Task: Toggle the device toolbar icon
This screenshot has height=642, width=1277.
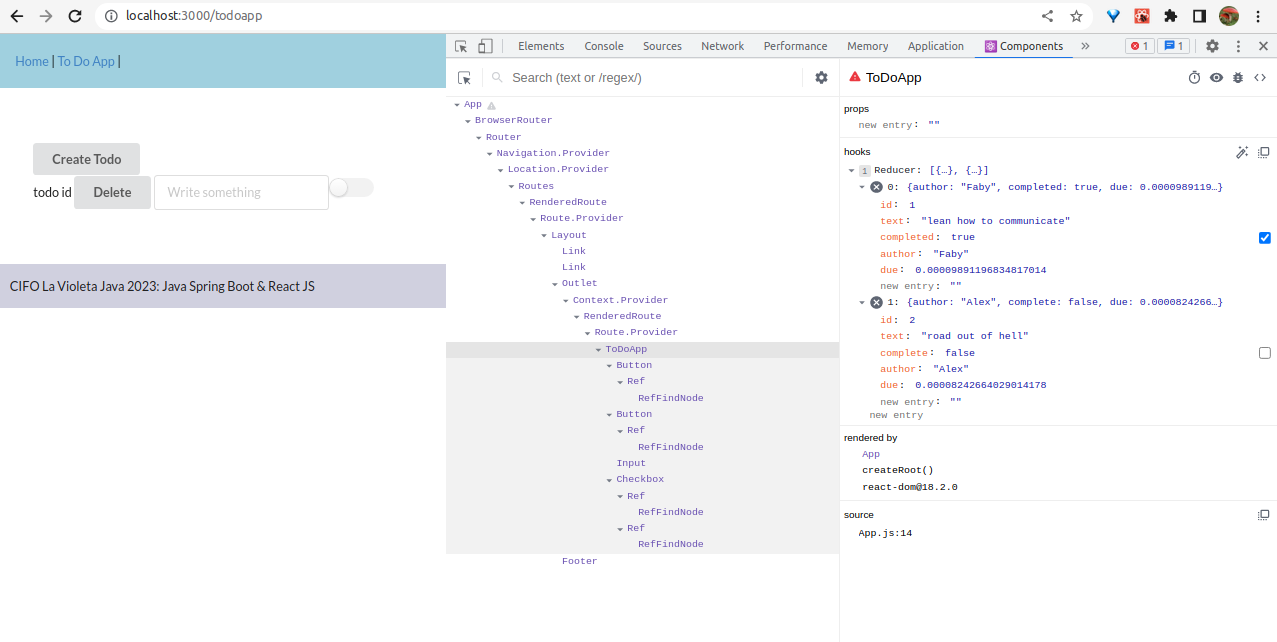Action: (x=485, y=46)
